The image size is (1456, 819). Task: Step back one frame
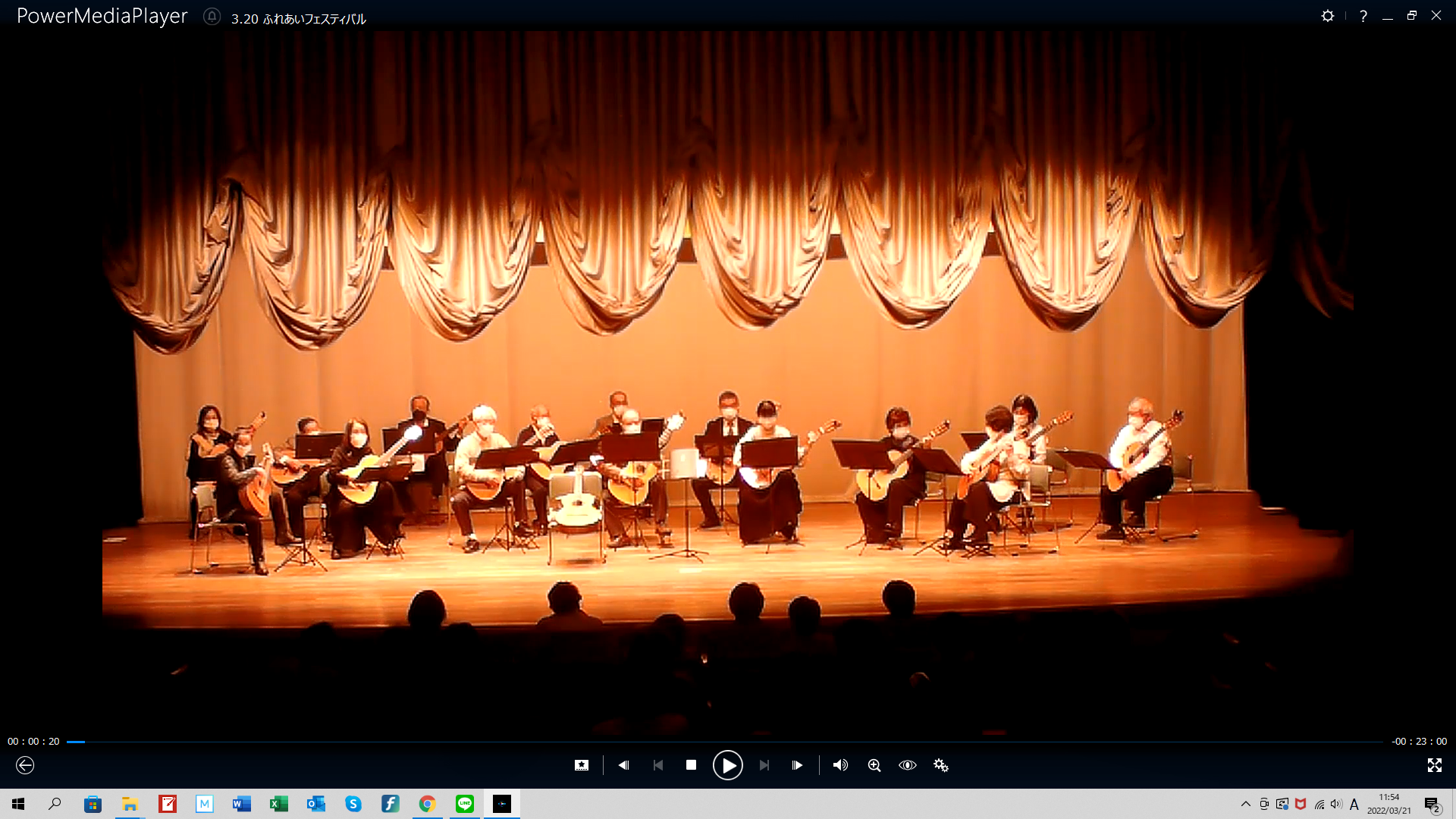pyautogui.click(x=623, y=765)
